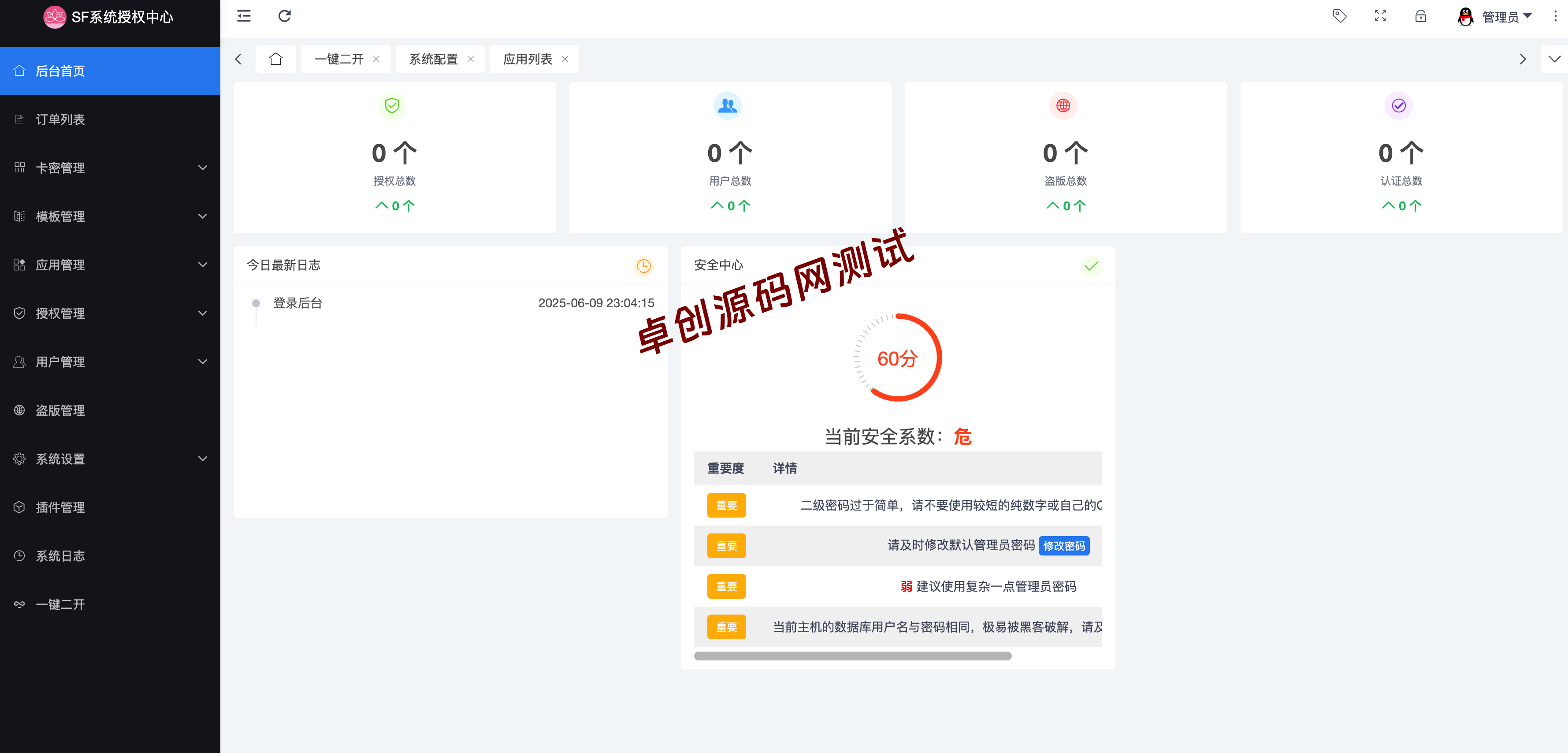Click the lock screen icon
Viewport: 1568px width, 753px height.
(x=1421, y=16)
